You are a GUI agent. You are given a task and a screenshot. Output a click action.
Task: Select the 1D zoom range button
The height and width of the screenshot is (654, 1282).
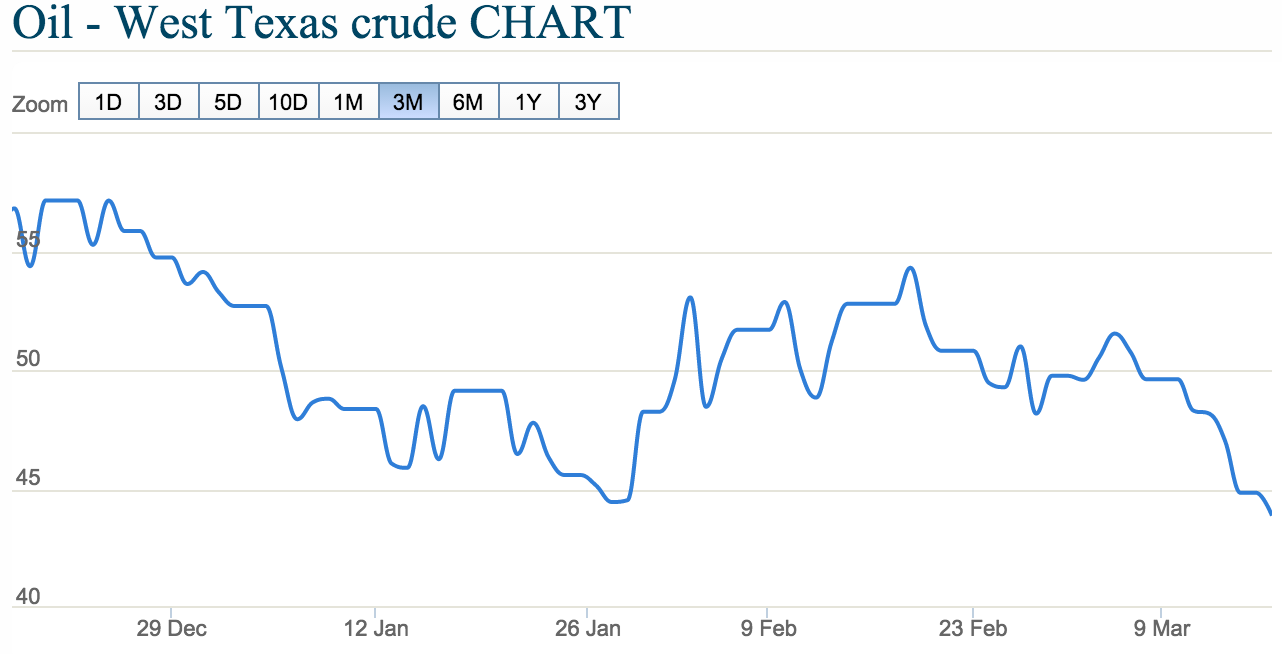click(108, 102)
